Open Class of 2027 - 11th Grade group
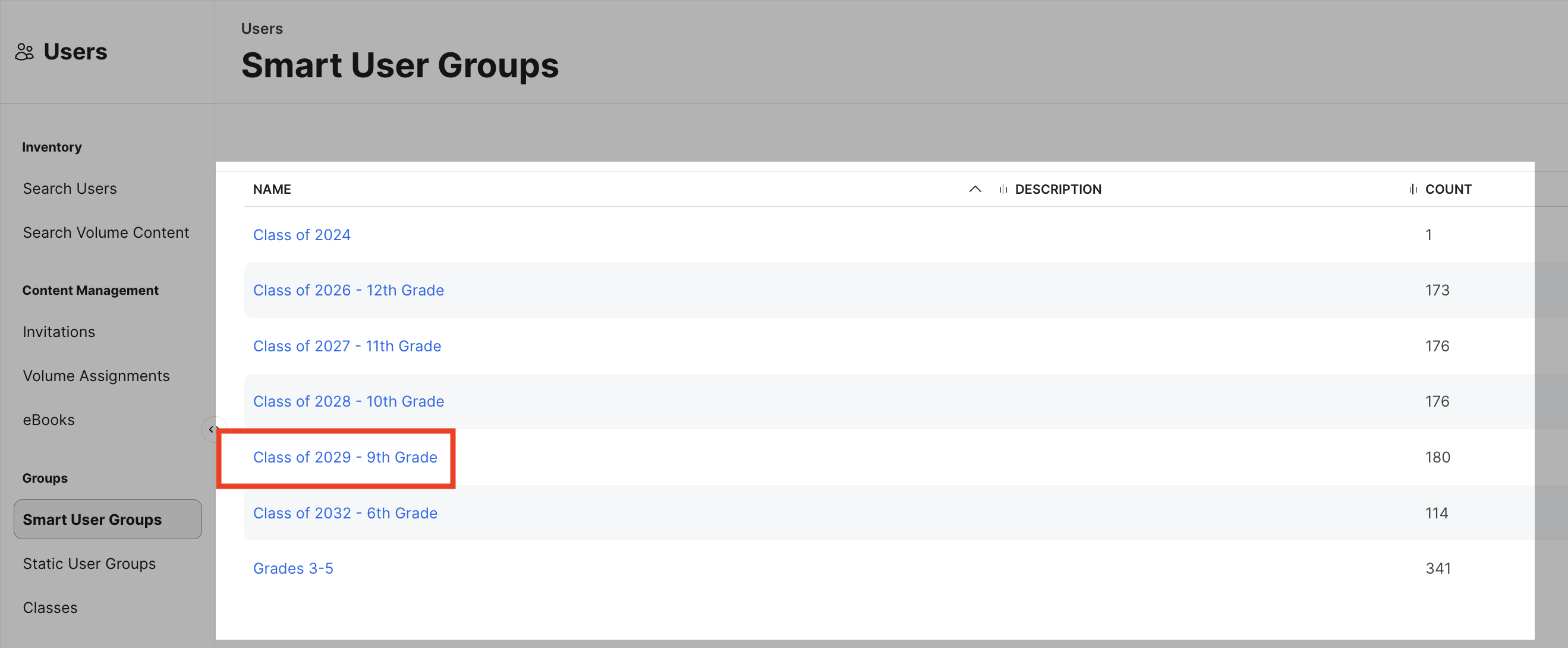The height and width of the screenshot is (648, 1568). [x=347, y=346]
